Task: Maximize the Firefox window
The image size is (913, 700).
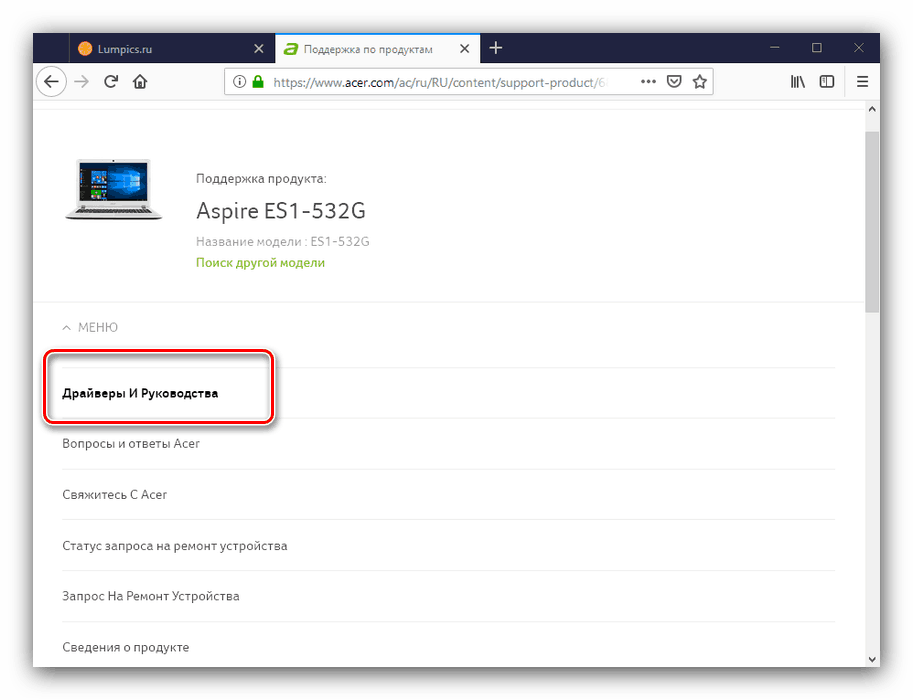Action: tap(816, 48)
